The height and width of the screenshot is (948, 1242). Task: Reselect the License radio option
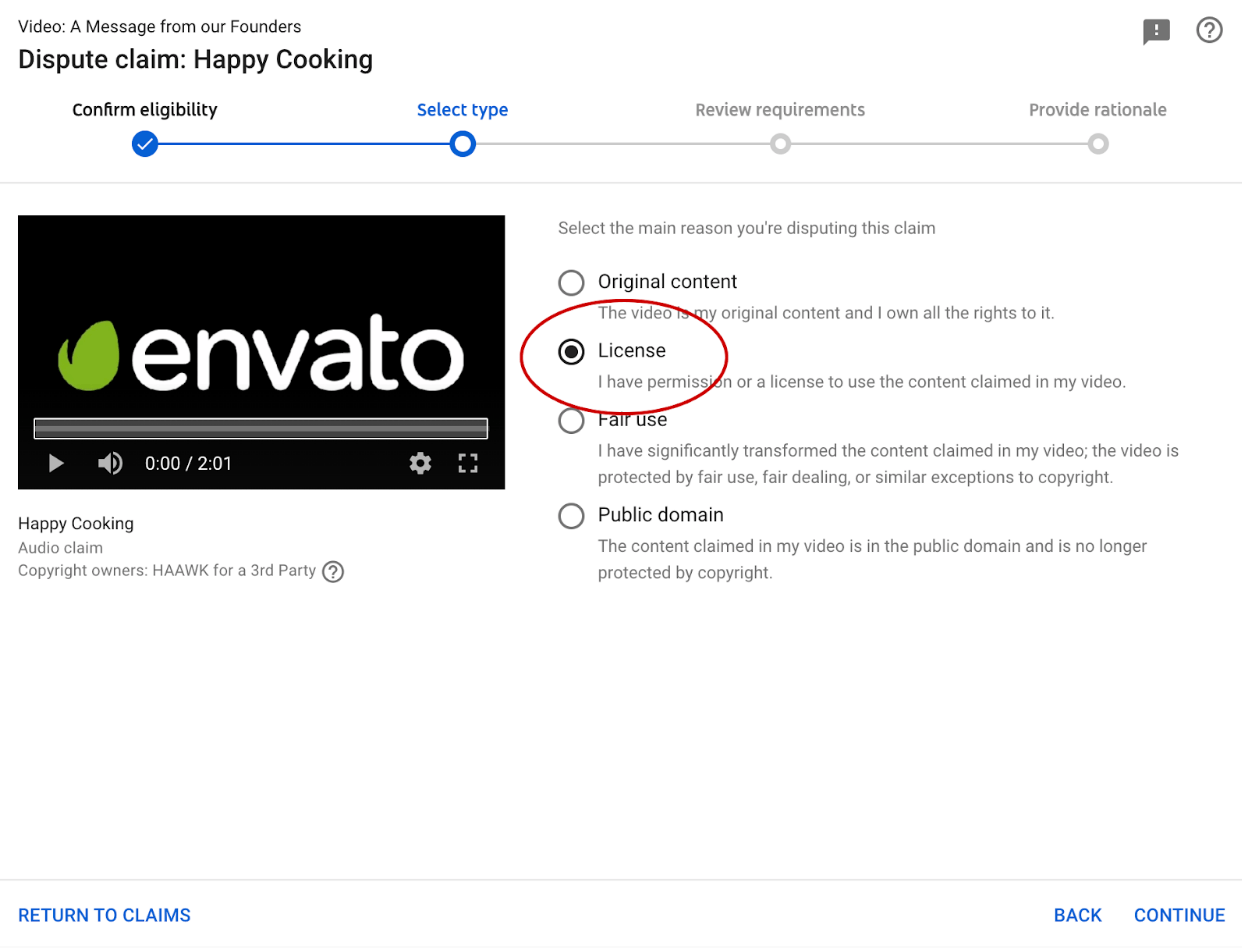coord(571,351)
